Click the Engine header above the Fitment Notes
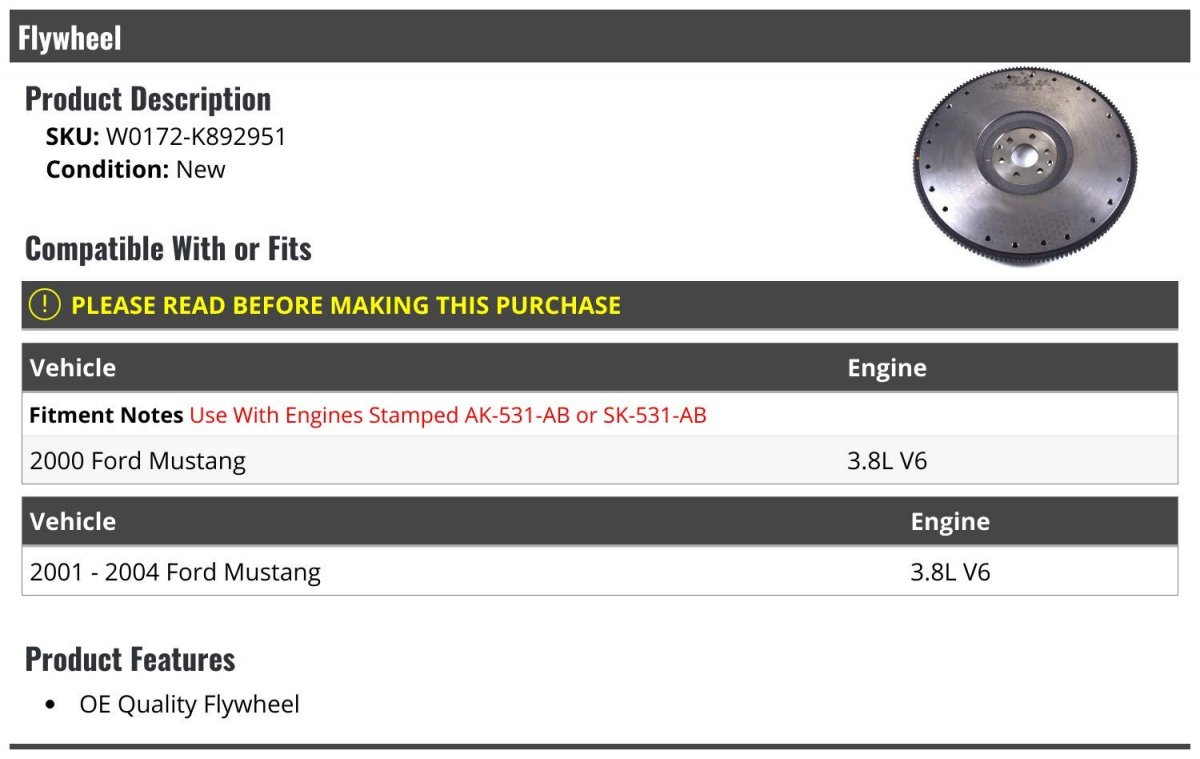Image resolution: width=1200 pixels, height=759 pixels. coord(887,368)
